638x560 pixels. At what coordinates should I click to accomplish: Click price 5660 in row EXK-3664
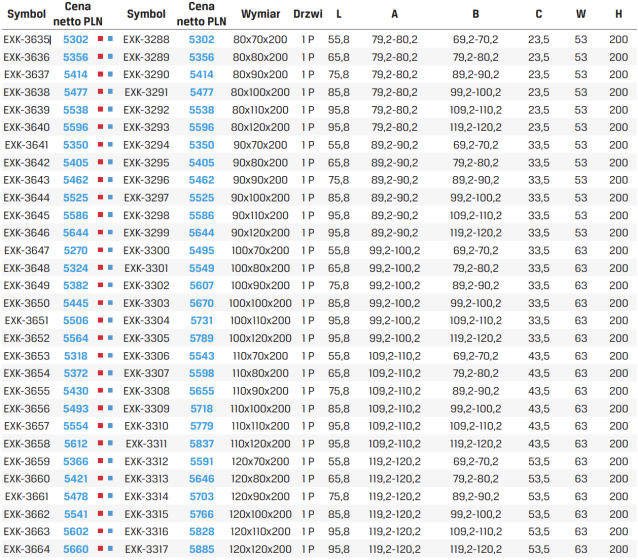click(x=76, y=549)
